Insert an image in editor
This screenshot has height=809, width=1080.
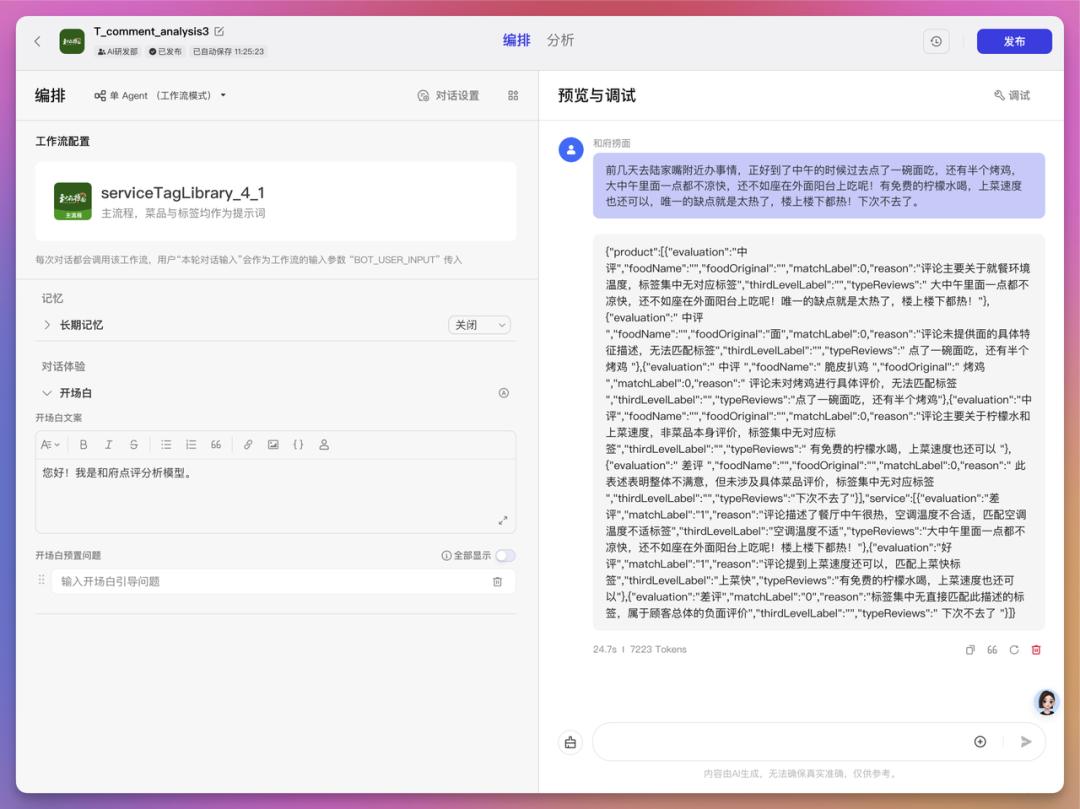point(273,445)
